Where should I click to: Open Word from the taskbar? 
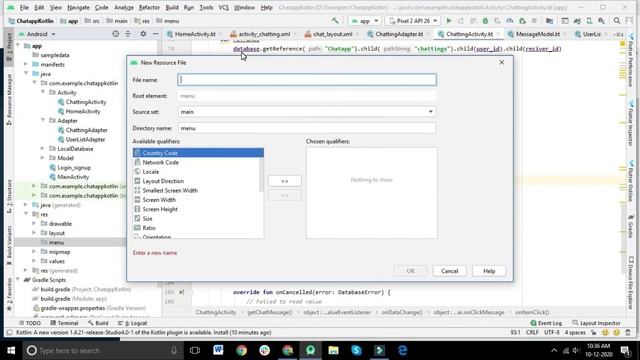[x=218, y=350]
